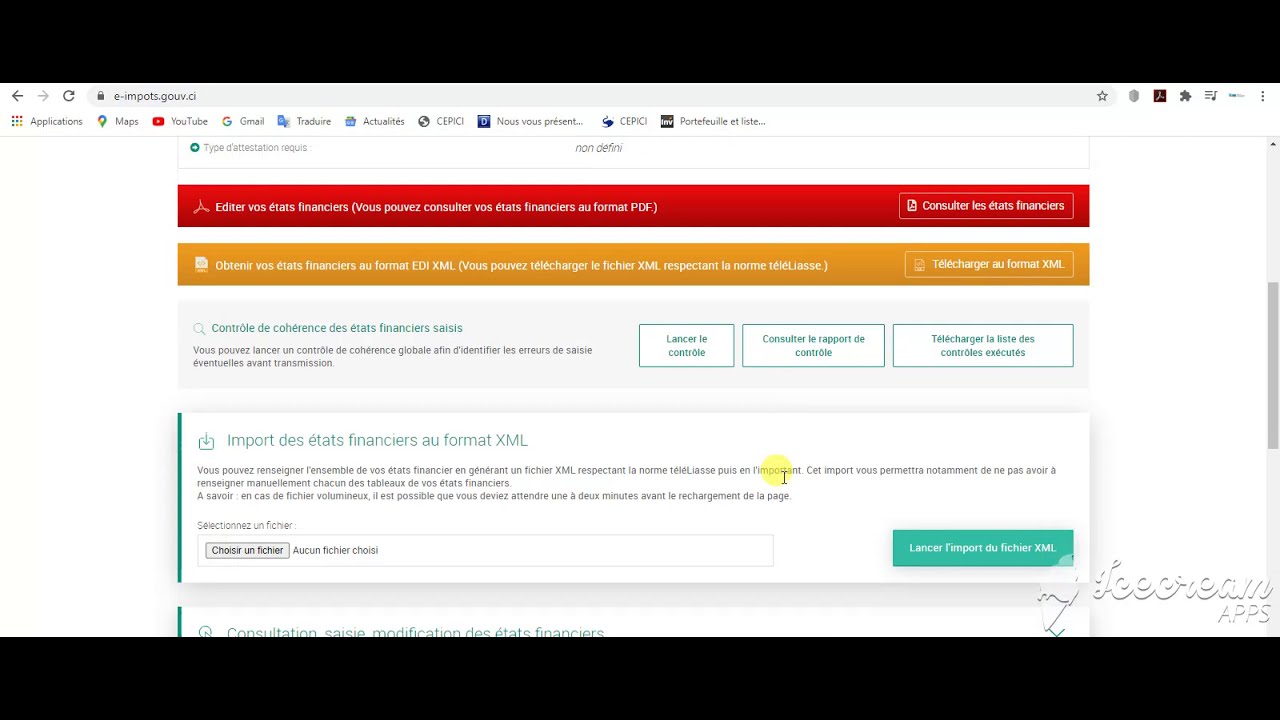Open the YouTube bookmark
The image size is (1280, 720).
click(180, 121)
